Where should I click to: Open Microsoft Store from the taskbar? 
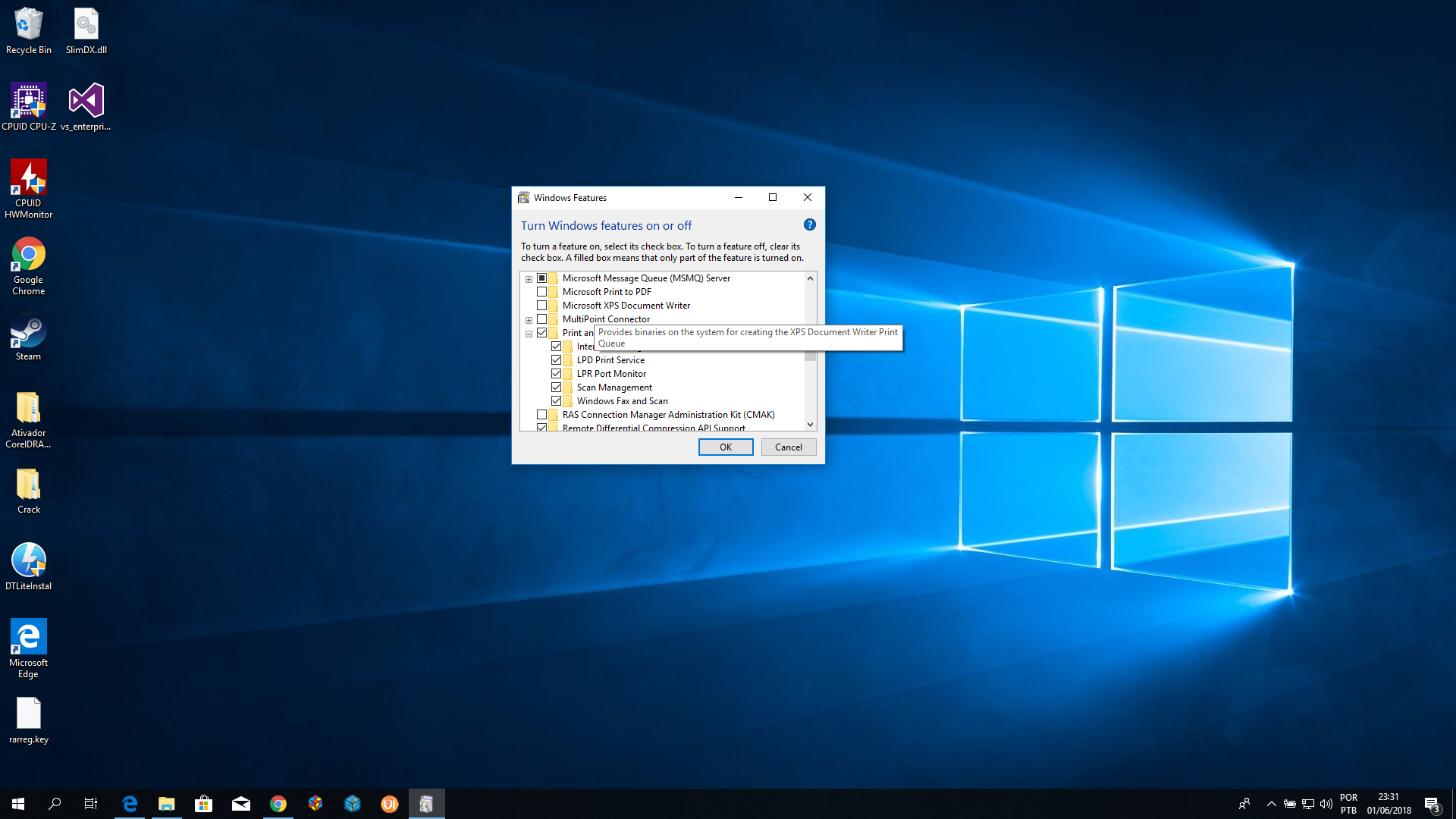(203, 804)
